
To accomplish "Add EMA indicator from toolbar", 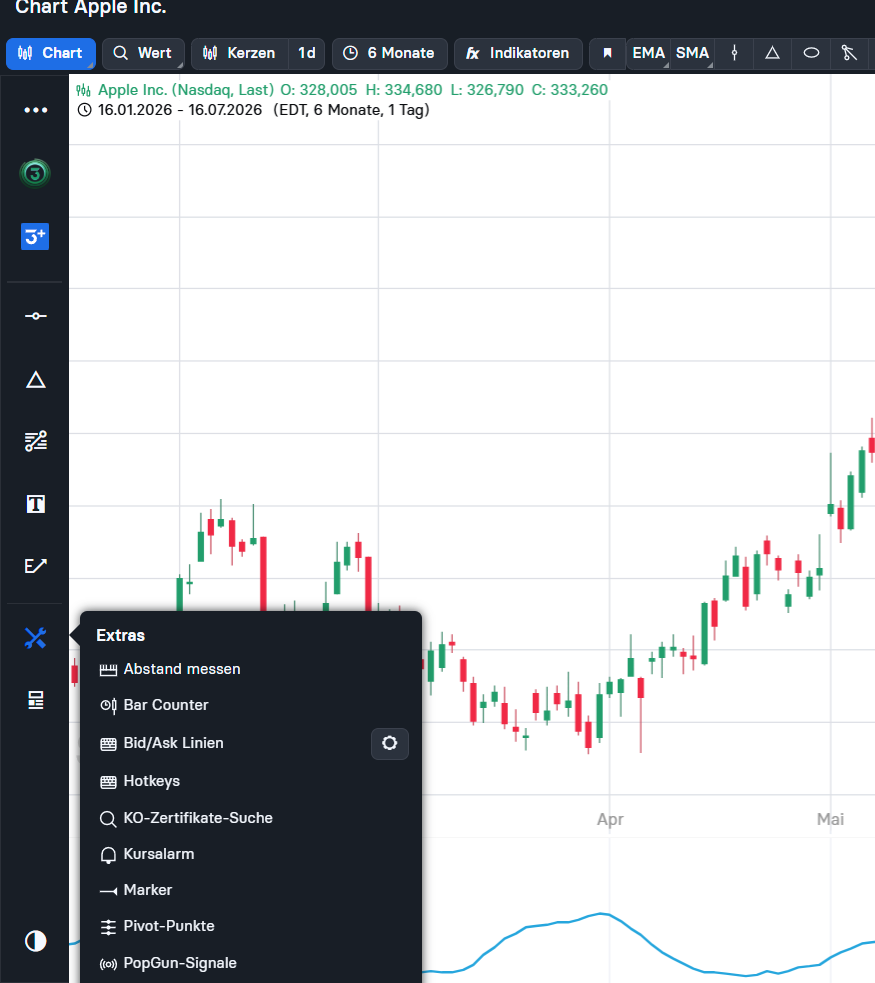I will tap(648, 53).
